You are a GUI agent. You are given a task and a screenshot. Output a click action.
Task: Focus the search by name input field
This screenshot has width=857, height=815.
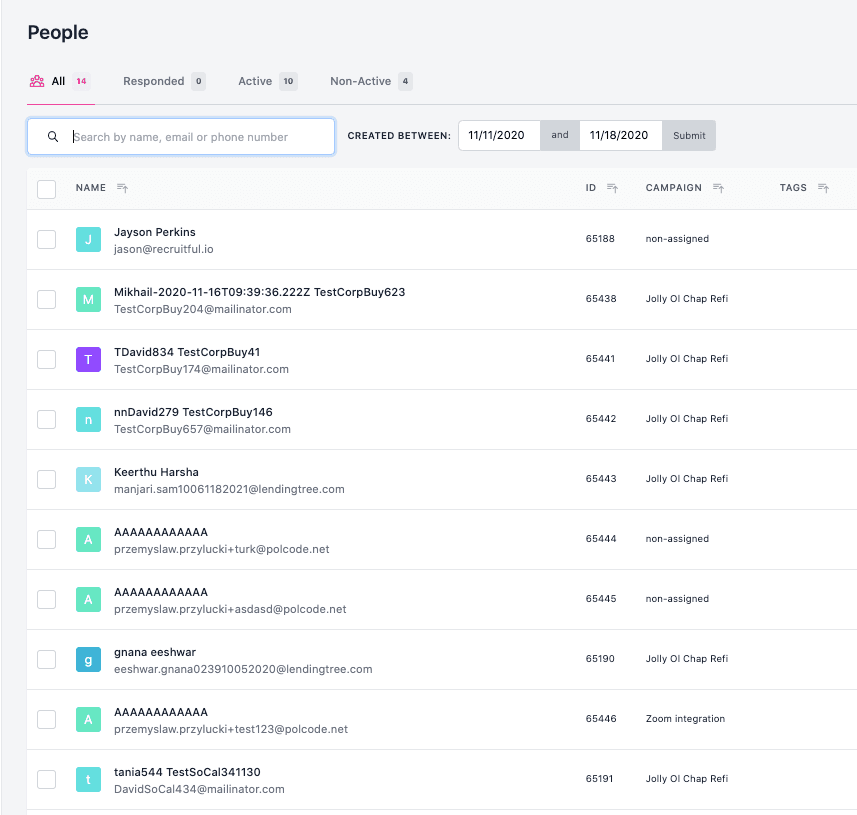[198, 137]
